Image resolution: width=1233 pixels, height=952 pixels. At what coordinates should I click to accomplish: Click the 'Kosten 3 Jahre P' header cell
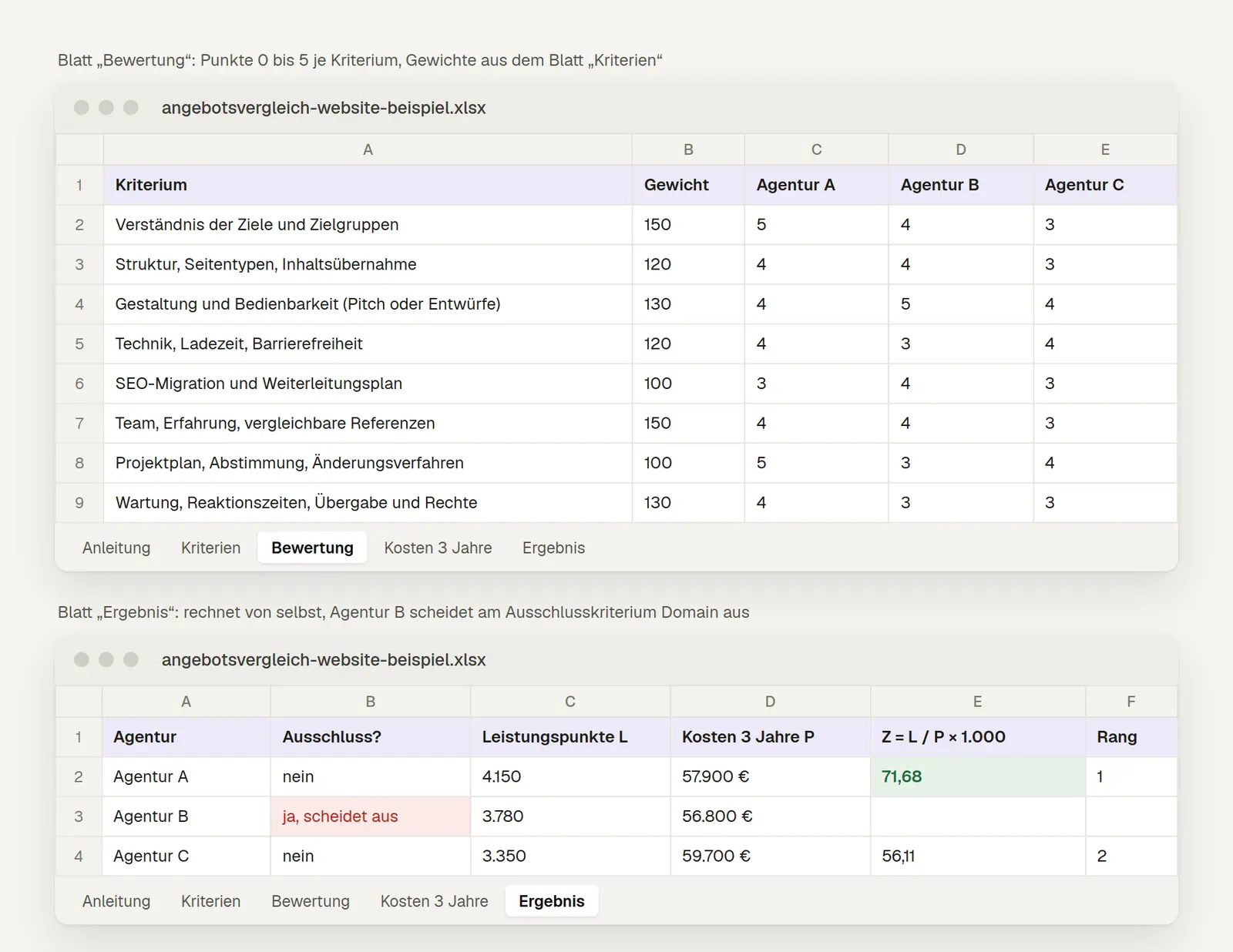tap(770, 737)
